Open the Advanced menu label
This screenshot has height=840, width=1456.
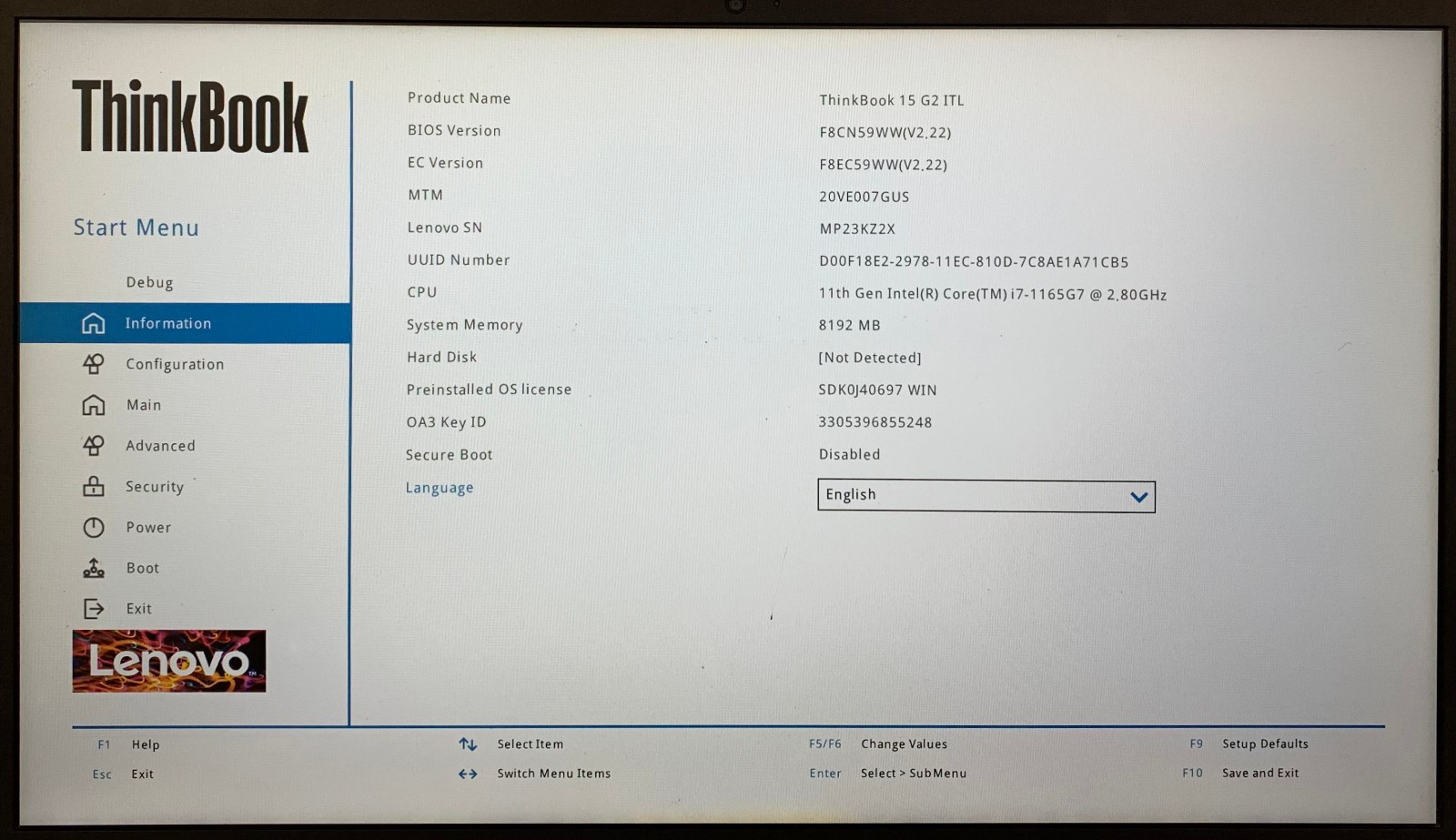point(160,446)
